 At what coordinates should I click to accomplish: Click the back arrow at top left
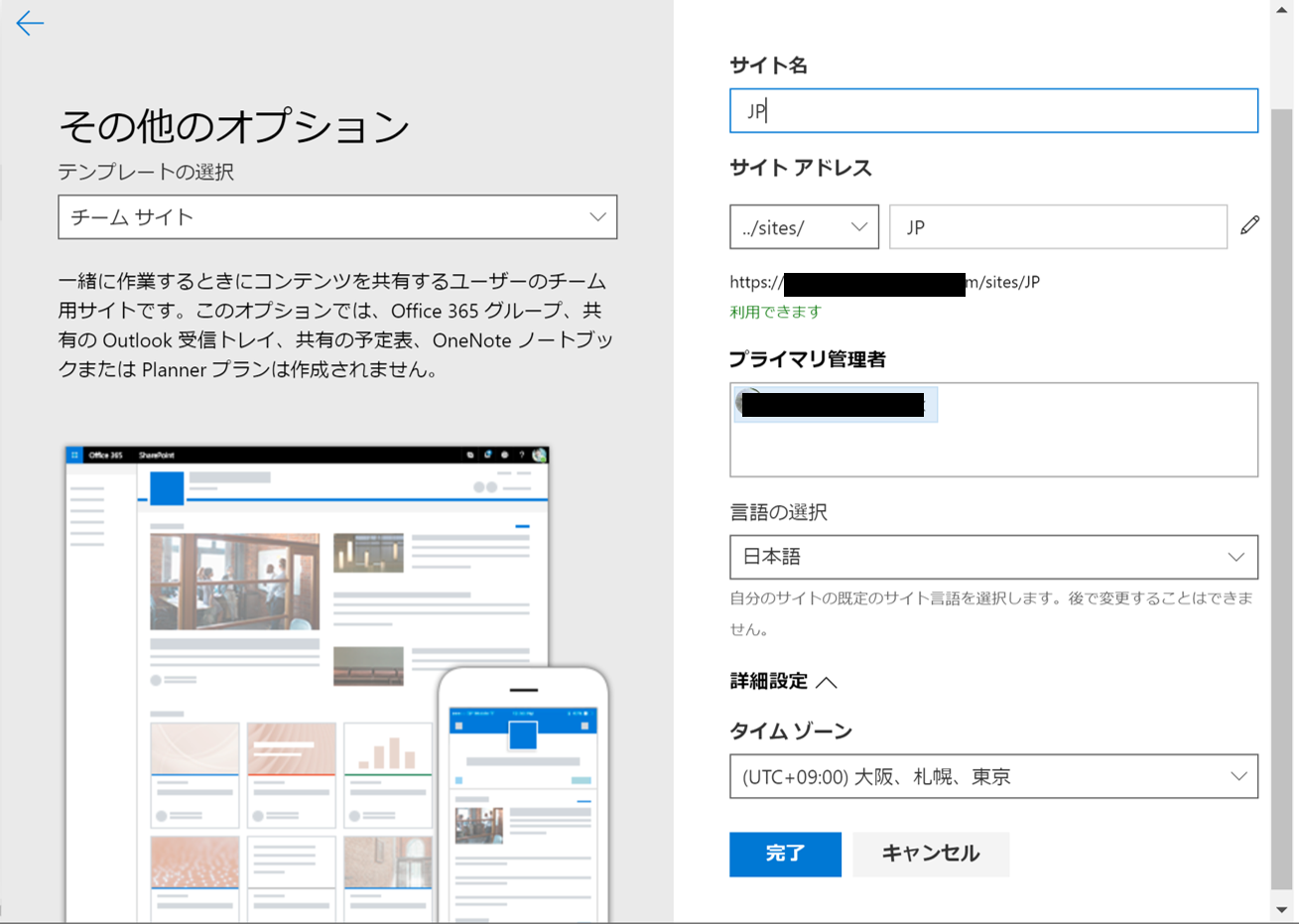[x=30, y=24]
